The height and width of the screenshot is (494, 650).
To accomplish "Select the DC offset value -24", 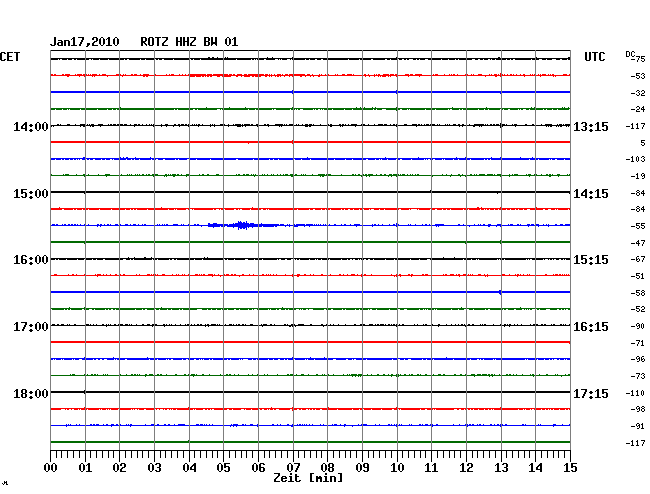I will [638, 109].
